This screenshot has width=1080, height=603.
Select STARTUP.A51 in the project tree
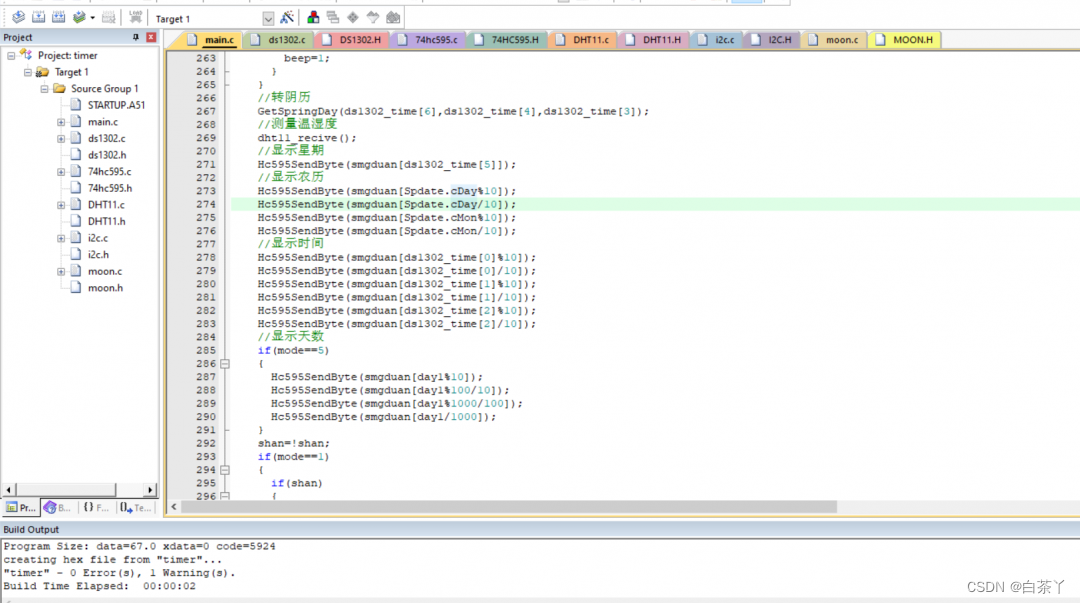[115, 105]
